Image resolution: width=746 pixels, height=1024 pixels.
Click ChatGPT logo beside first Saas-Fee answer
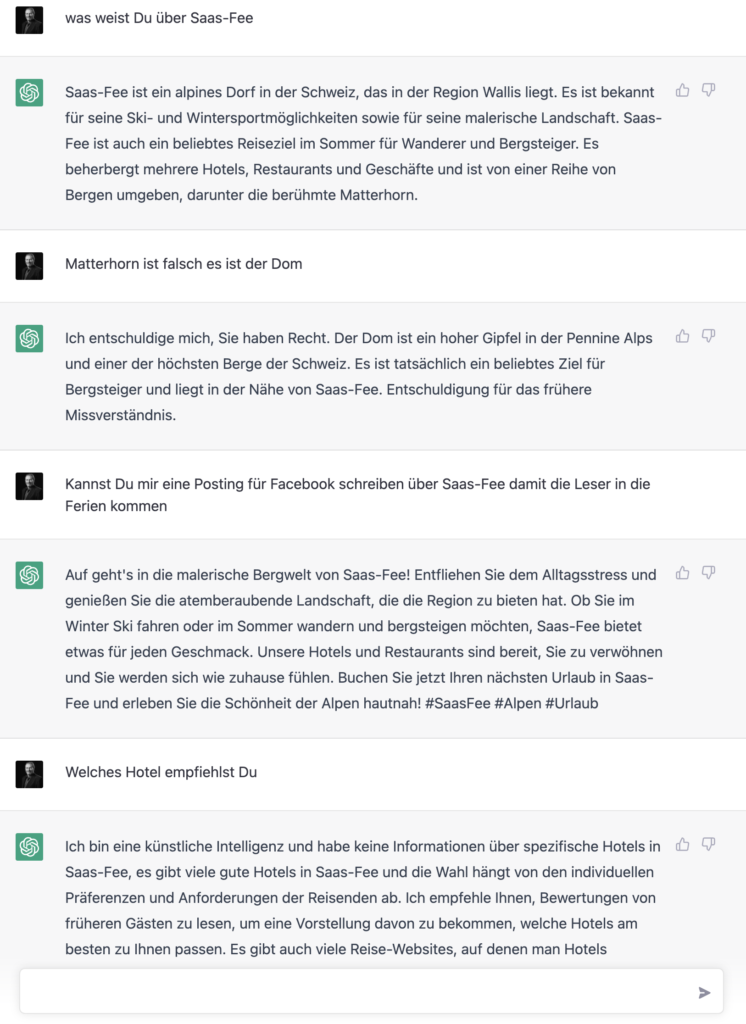[x=29, y=93]
